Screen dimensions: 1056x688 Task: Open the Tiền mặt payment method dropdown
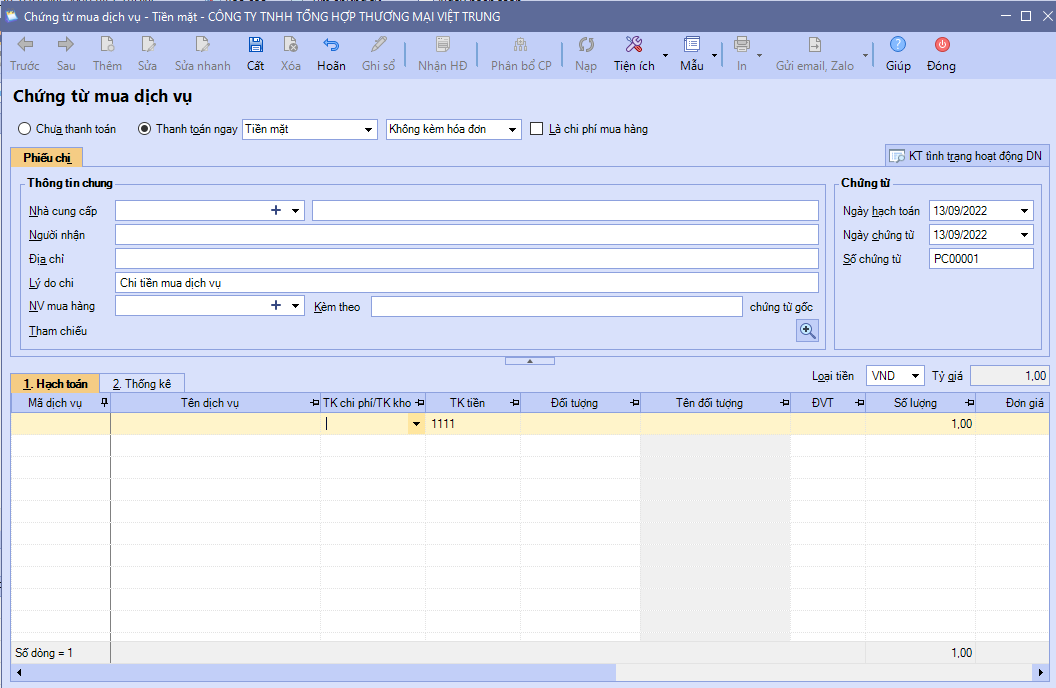pyautogui.click(x=367, y=130)
